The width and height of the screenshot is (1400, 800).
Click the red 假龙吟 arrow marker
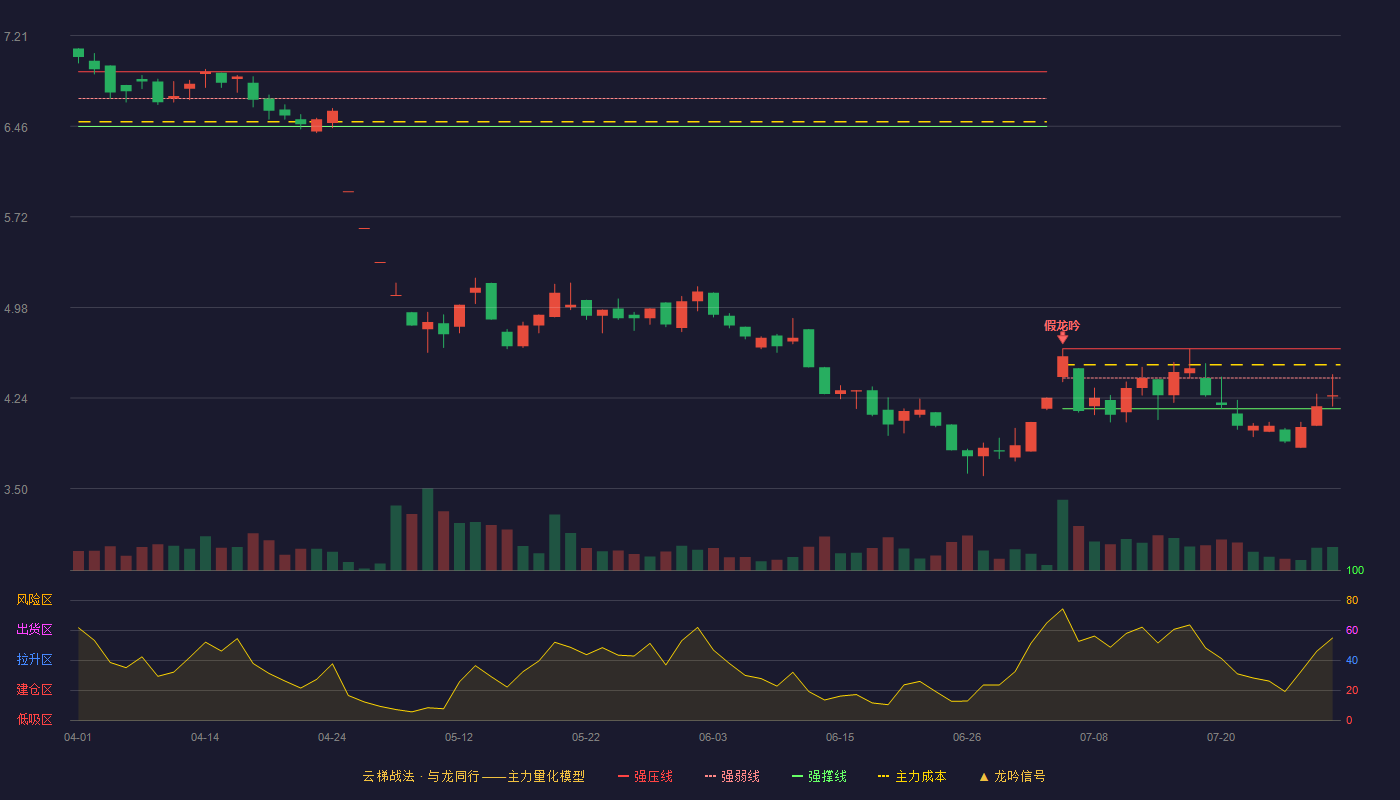pyautogui.click(x=1062, y=338)
